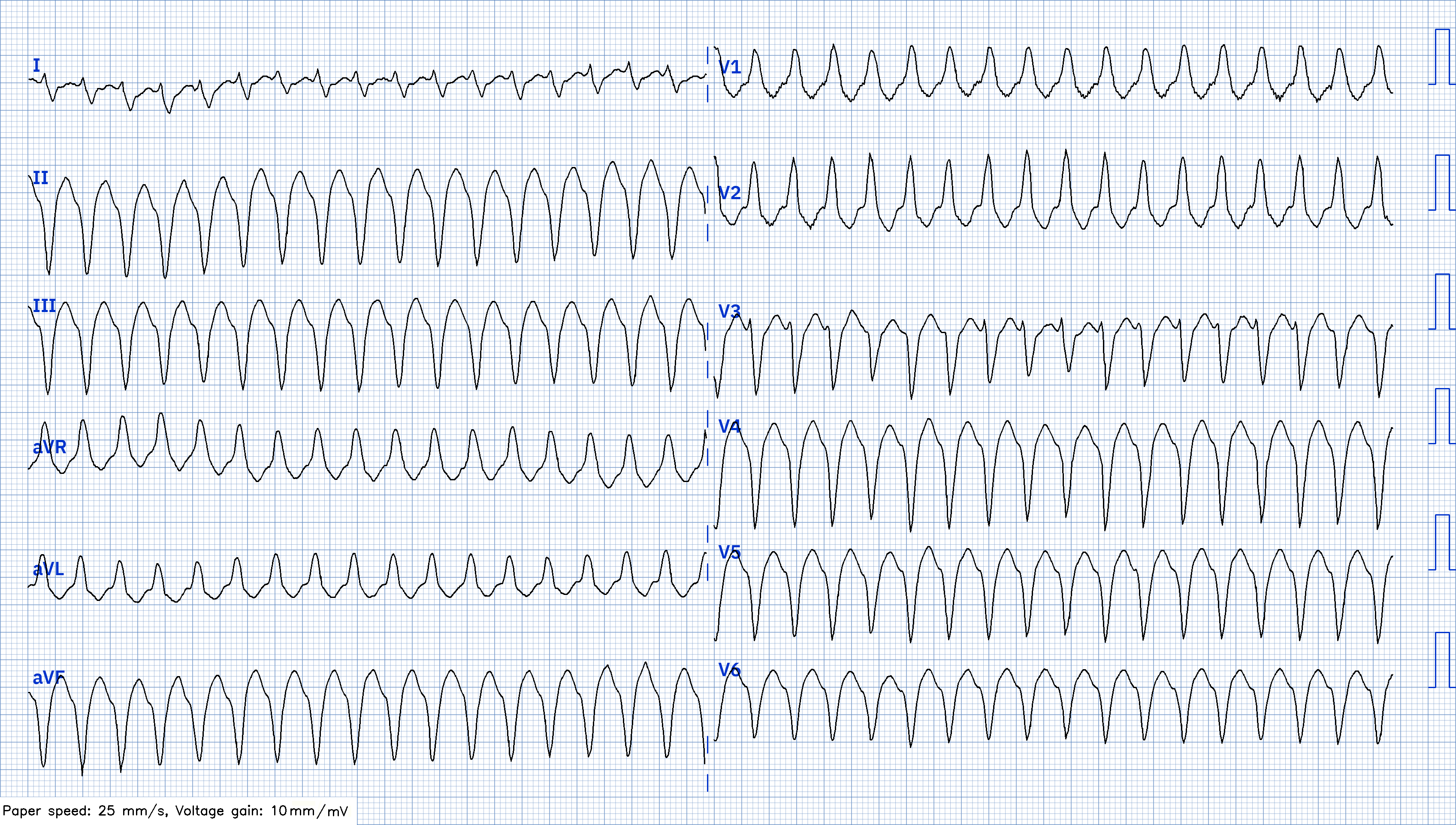Click the V3 lead label
This screenshot has width=1456, height=825.
[729, 311]
